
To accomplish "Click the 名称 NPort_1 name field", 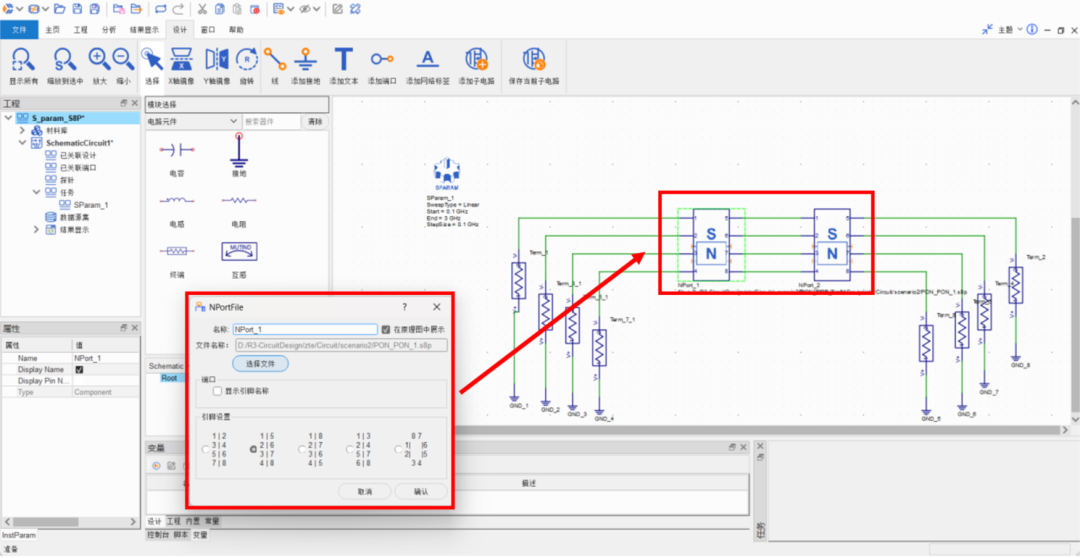I will (x=305, y=329).
